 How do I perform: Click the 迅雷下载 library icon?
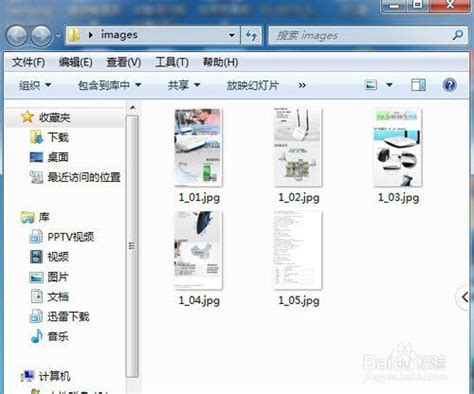coord(36,316)
